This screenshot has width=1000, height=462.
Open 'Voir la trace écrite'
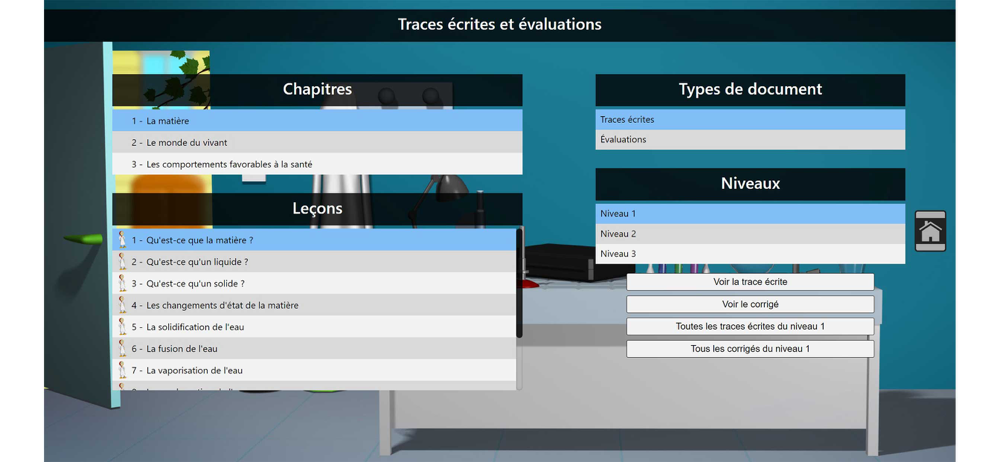coord(750,282)
